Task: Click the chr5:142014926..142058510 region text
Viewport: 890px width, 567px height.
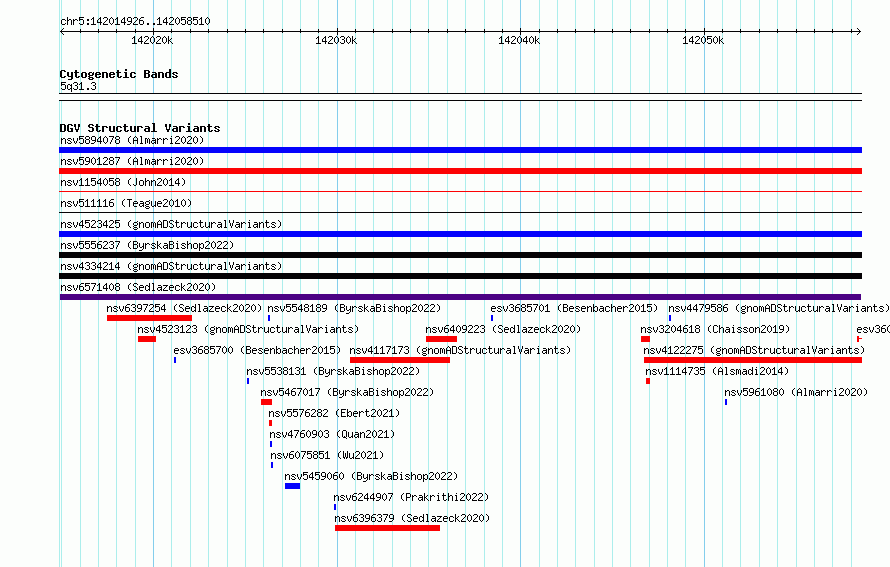Action: (x=135, y=21)
